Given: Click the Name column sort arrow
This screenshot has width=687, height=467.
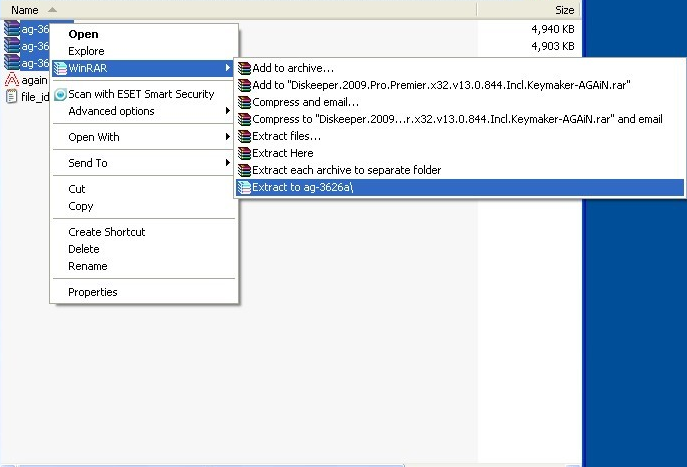Looking at the screenshot, I should tap(52, 10).
